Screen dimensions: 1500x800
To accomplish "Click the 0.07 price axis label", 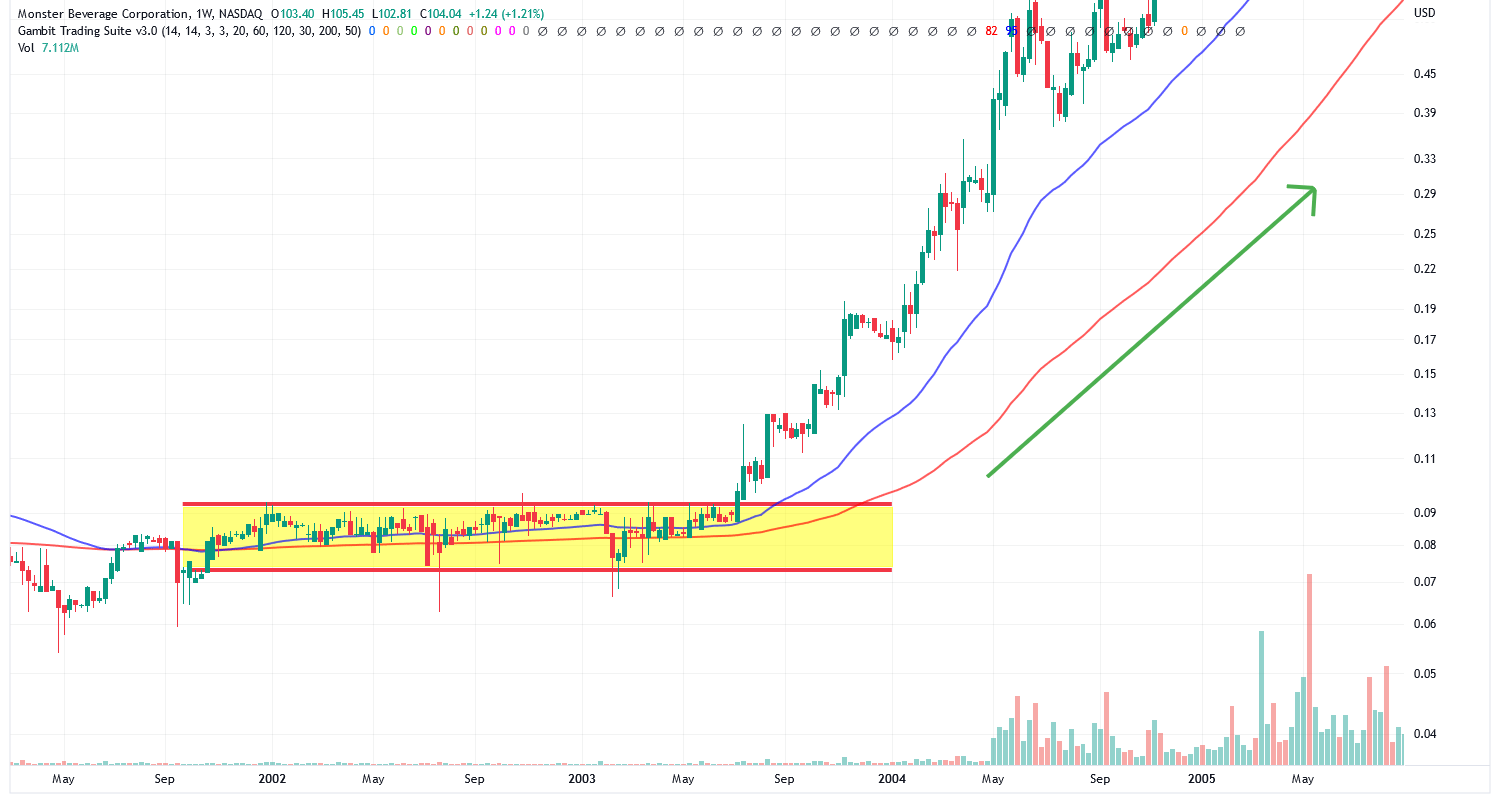I will pos(1425,582).
